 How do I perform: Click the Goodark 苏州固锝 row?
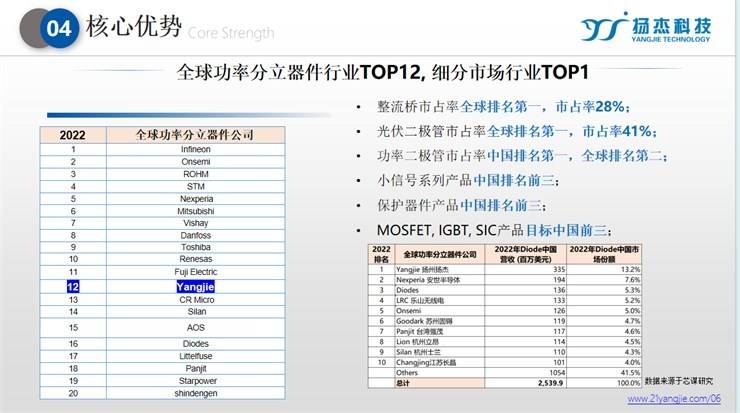(505, 321)
